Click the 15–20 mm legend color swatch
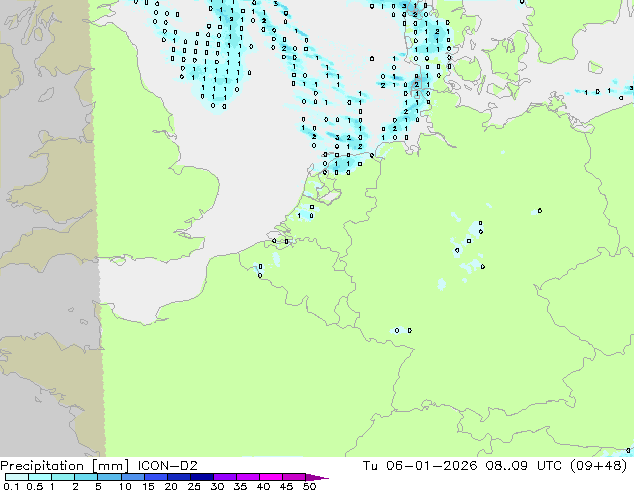Image resolution: width=634 pixels, height=490 pixels. (x=156, y=477)
